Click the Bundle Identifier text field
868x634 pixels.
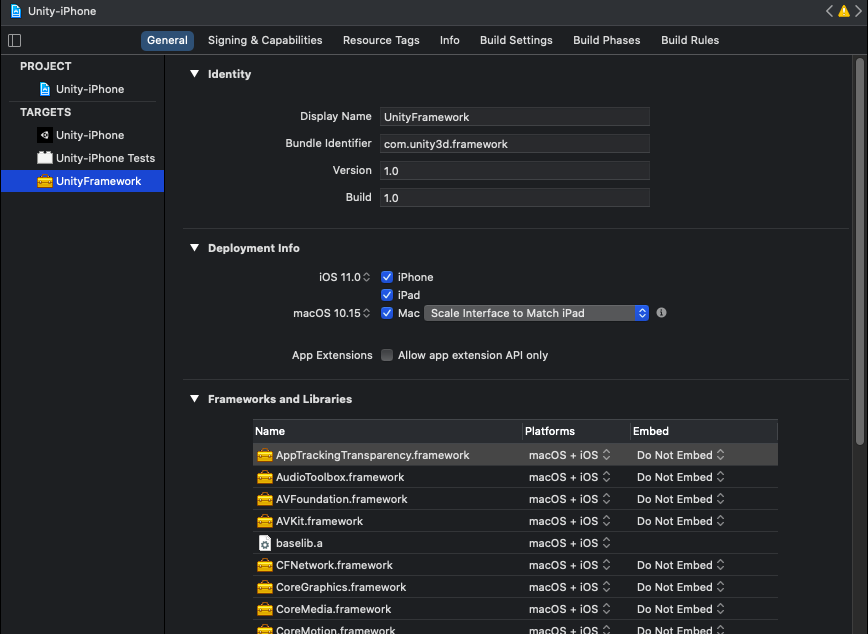click(515, 144)
